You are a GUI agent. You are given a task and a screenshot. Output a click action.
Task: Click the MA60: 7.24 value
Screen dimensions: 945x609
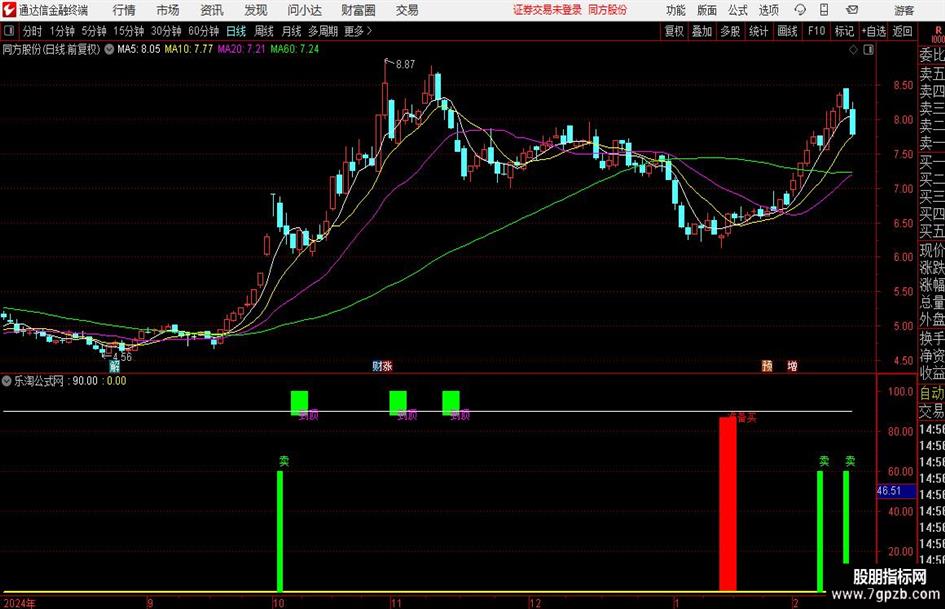295,49
